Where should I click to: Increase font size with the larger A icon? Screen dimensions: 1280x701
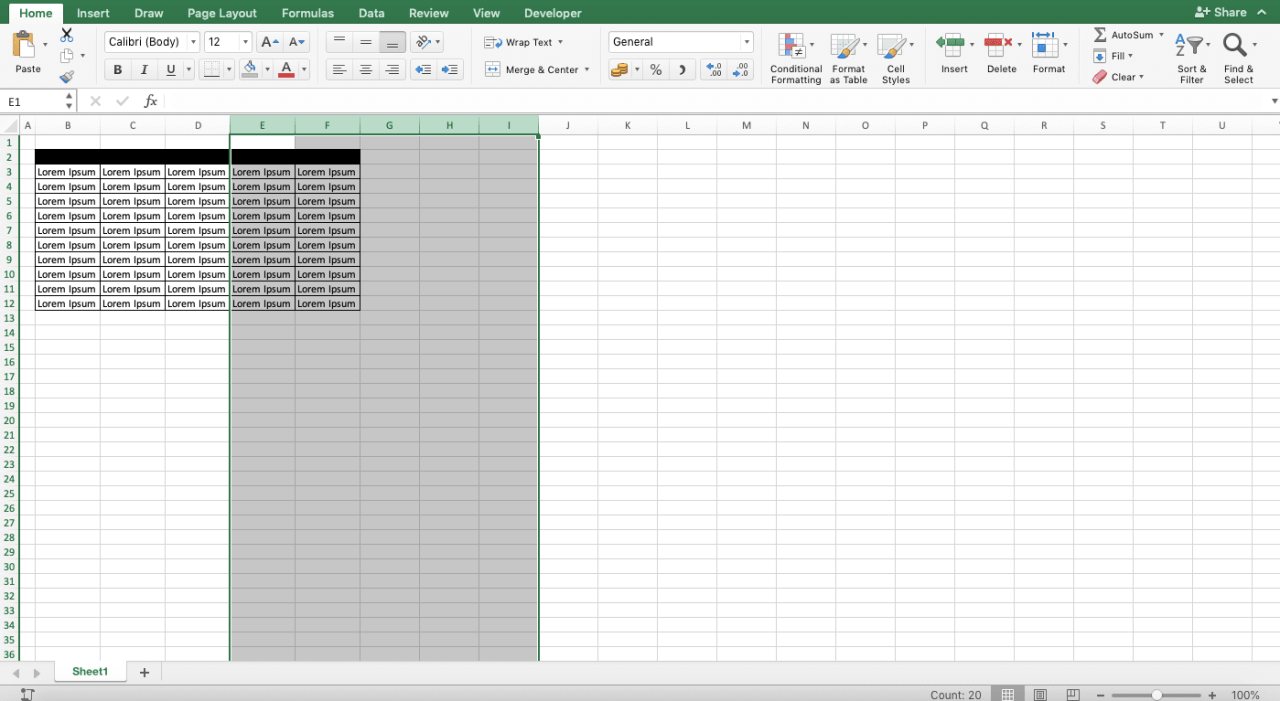click(269, 42)
